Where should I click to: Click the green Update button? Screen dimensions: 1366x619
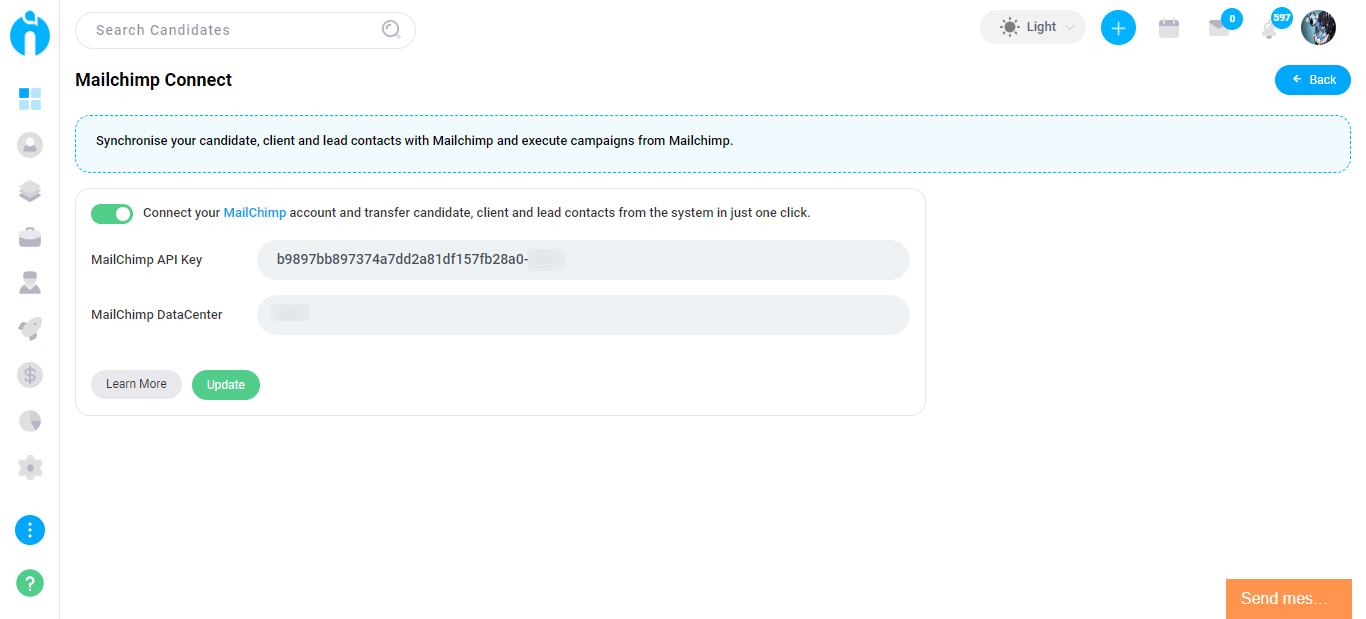coord(226,385)
